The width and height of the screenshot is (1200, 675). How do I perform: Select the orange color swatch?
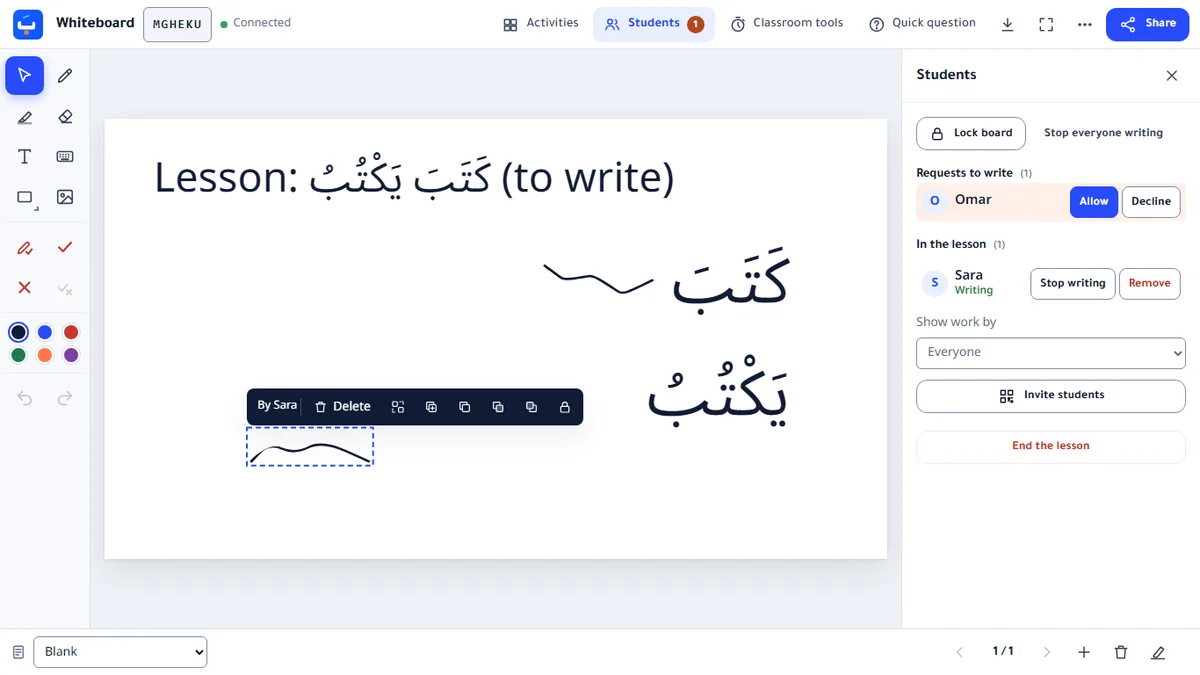[45, 356]
